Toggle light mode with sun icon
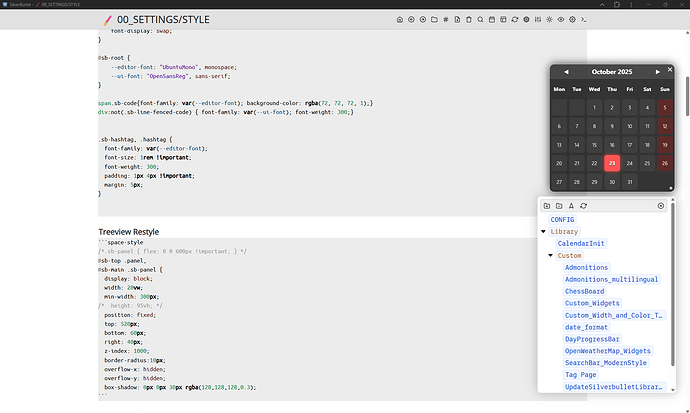Viewport: 690px width, 413px height. click(x=549, y=20)
